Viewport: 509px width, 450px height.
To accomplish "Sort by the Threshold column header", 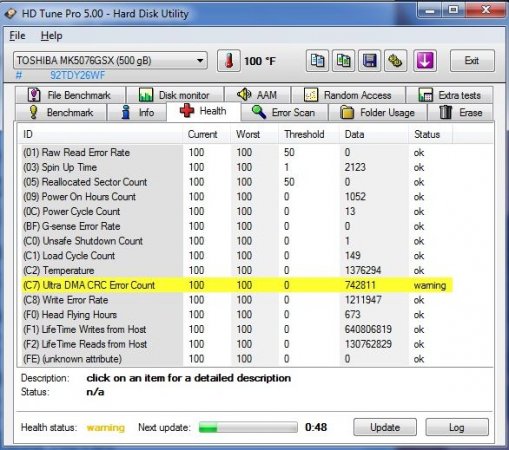I will pos(309,134).
